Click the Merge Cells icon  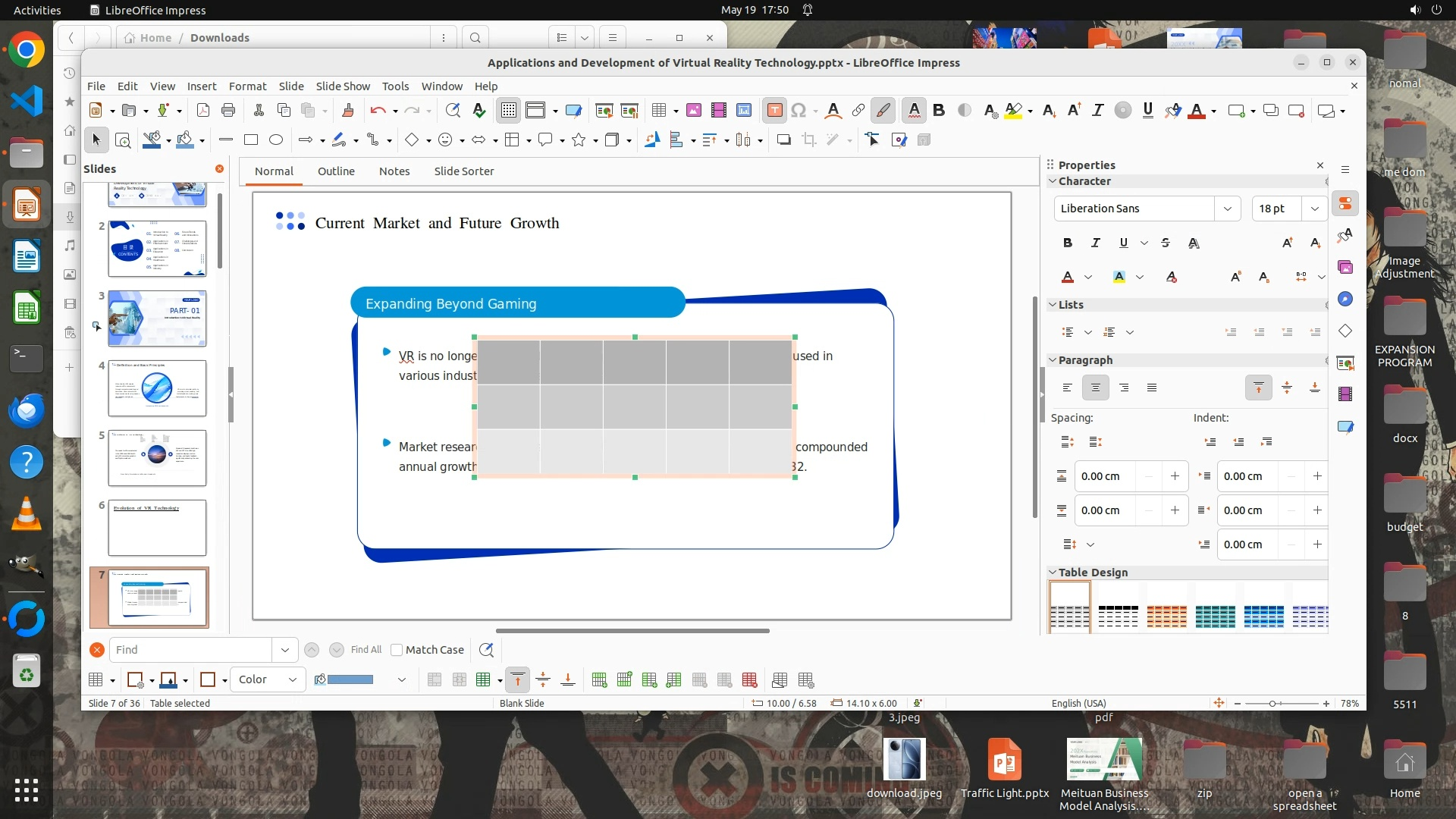435,680
